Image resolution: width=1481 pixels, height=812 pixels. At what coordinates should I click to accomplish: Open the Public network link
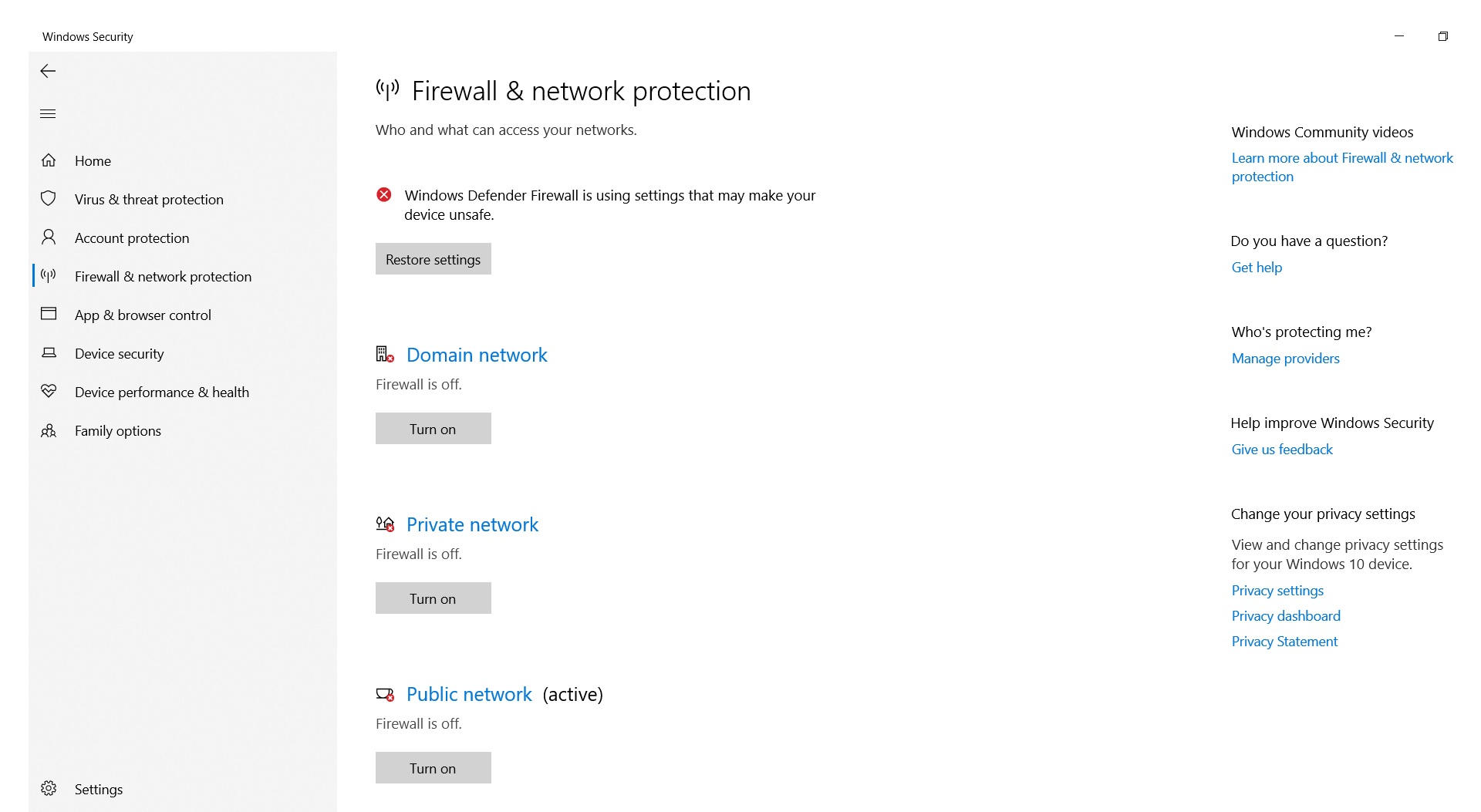[x=469, y=694]
